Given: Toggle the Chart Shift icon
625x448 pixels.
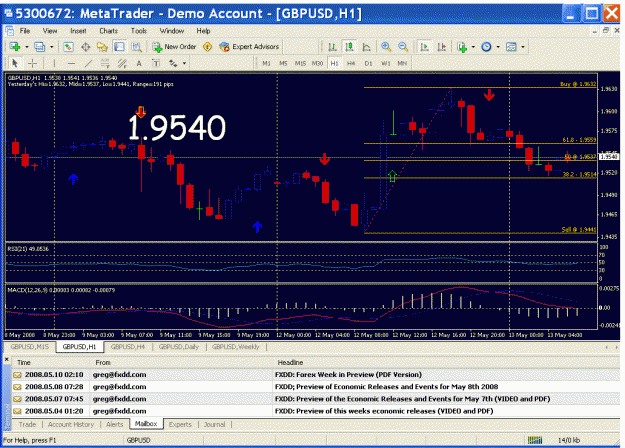Looking at the screenshot, I should pos(442,47).
